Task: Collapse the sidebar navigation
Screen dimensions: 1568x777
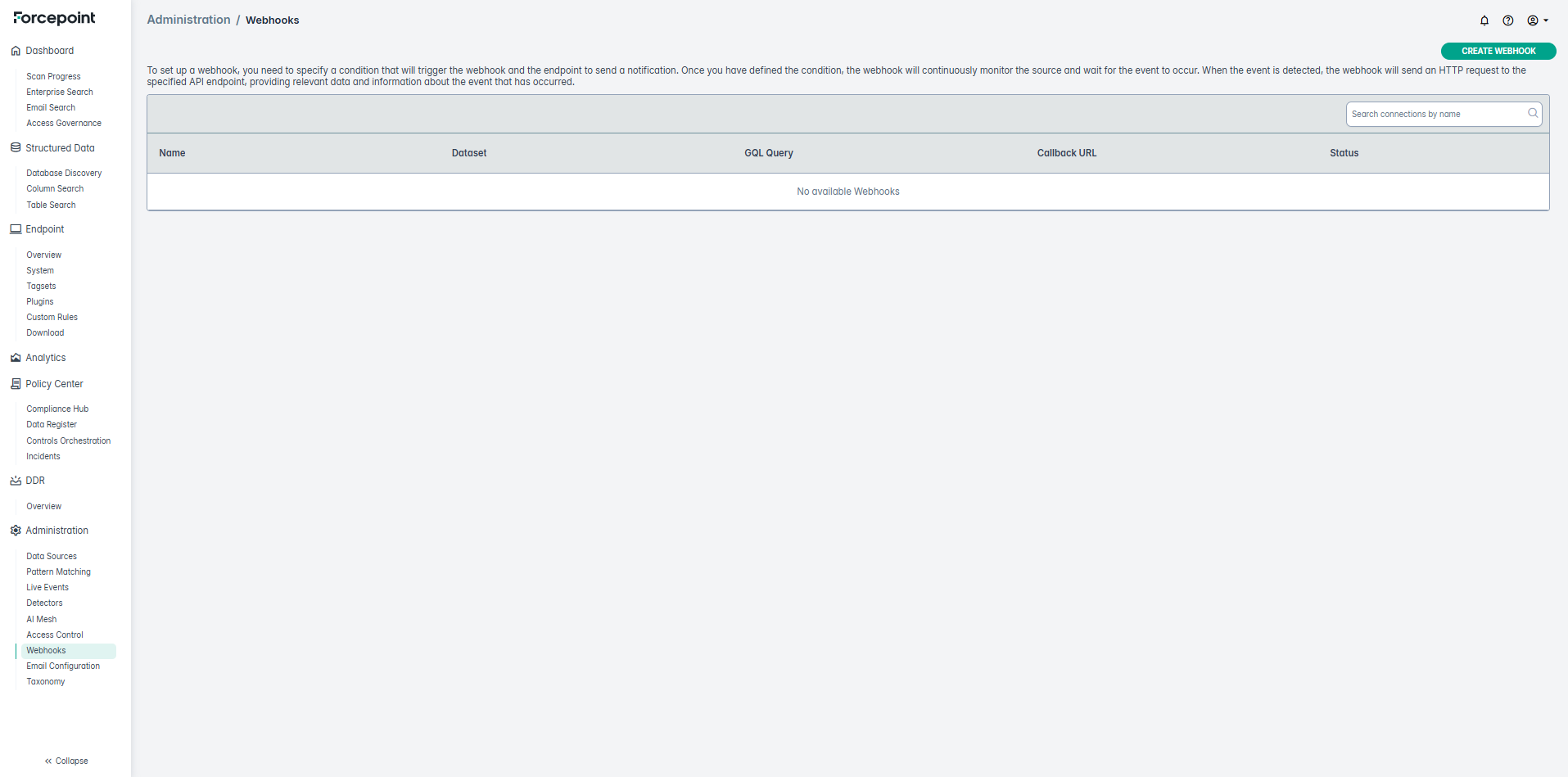Action: (x=66, y=761)
